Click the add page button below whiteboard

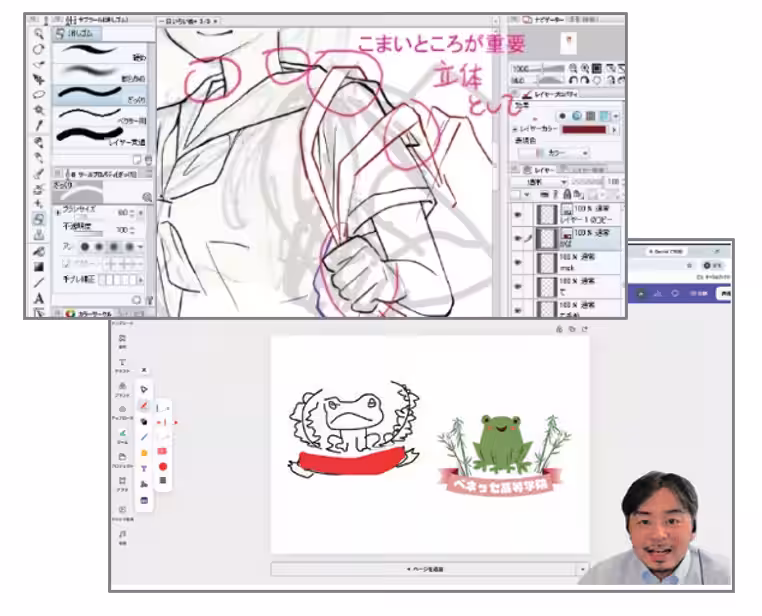coord(423,569)
